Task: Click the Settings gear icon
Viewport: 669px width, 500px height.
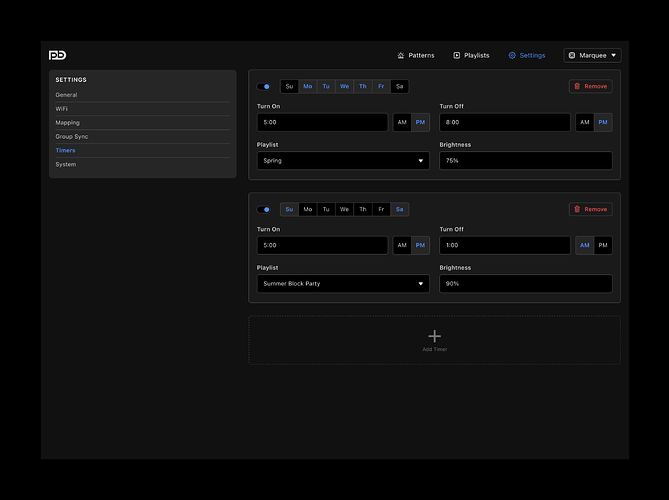Action: (512, 55)
